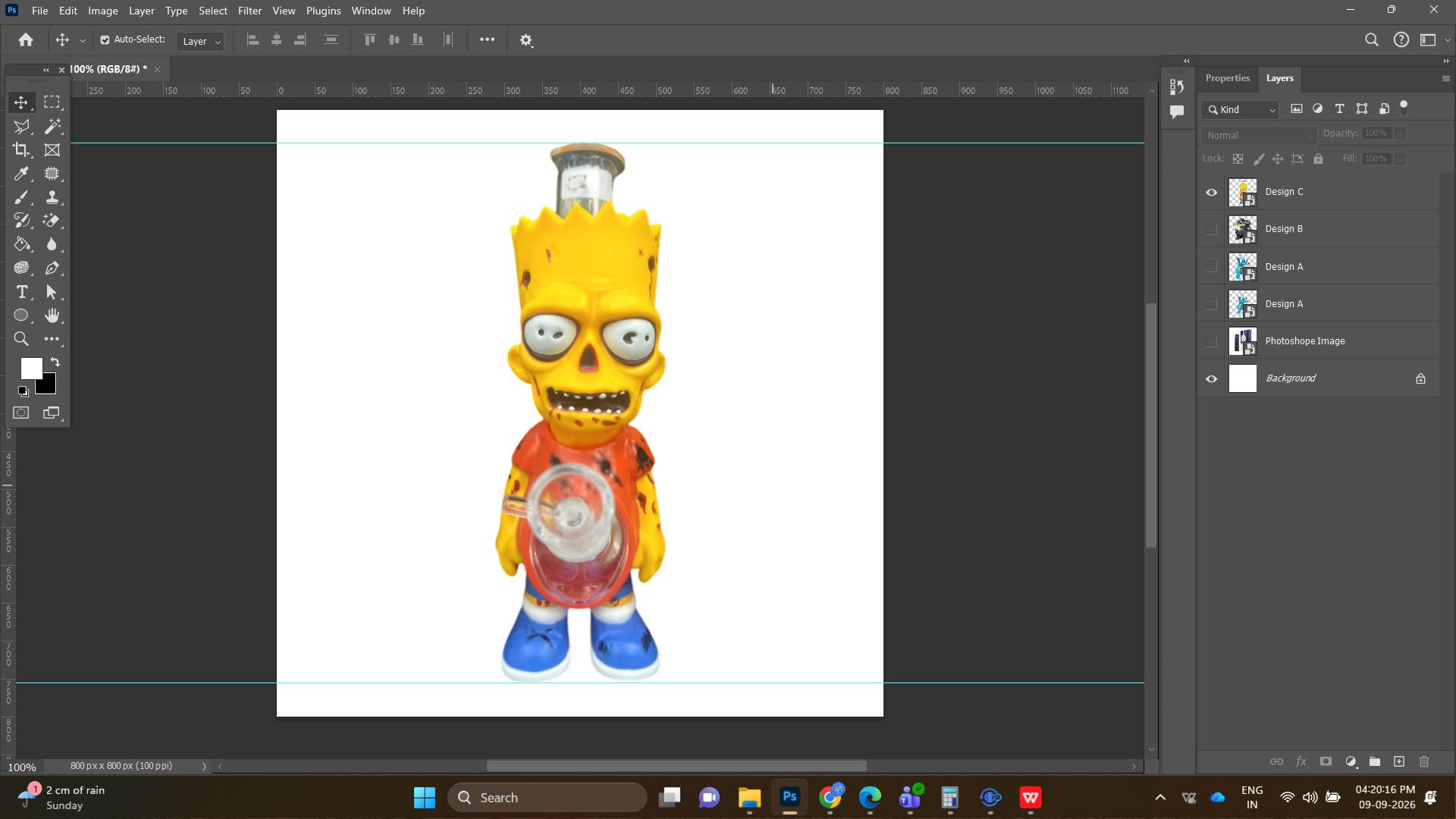This screenshot has height=819, width=1456.
Task: Show the Design B layer
Action: click(1211, 229)
